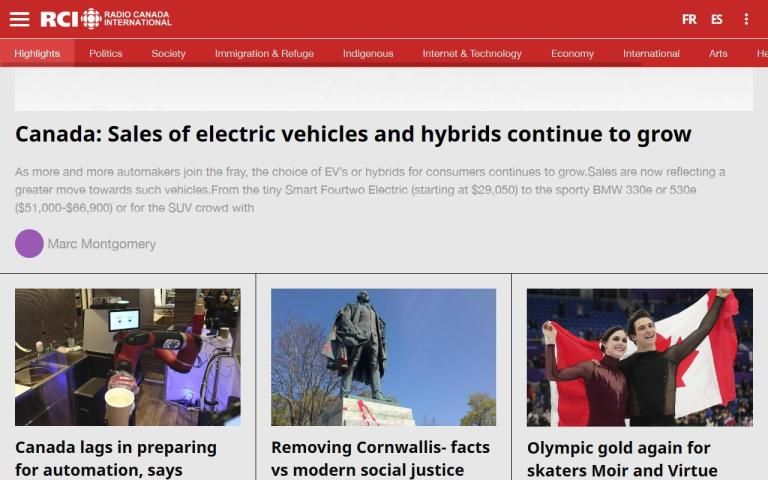Switch site language to ES
Image resolution: width=768 pixels, height=480 pixels.
[717, 19]
